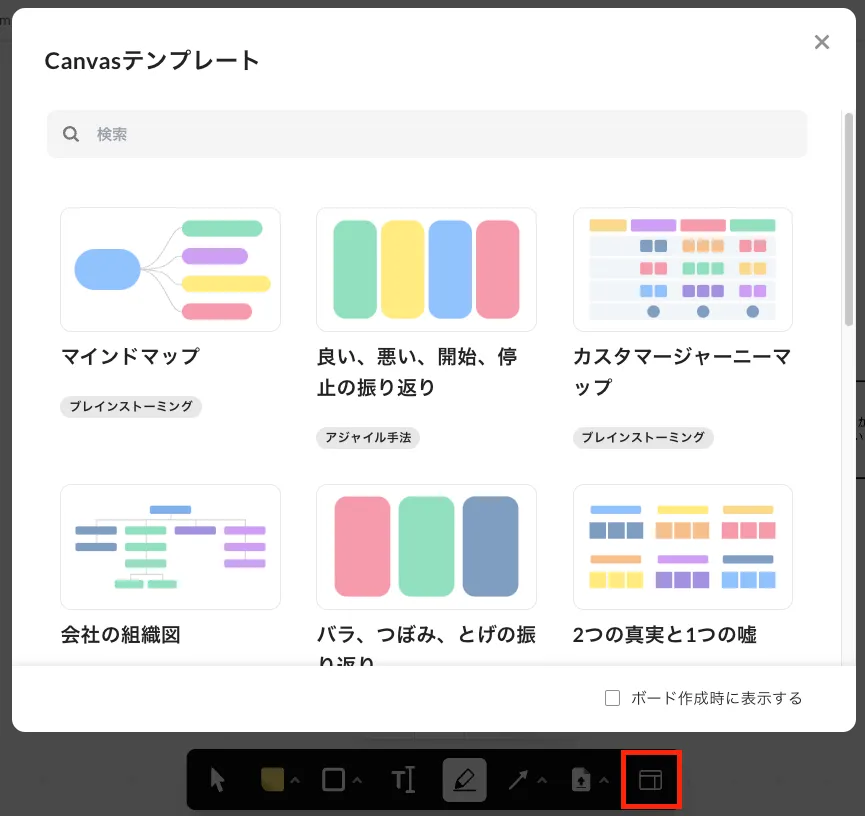Enable ボード作成時に表示する checkbox
The height and width of the screenshot is (816, 865).
[x=612, y=698]
